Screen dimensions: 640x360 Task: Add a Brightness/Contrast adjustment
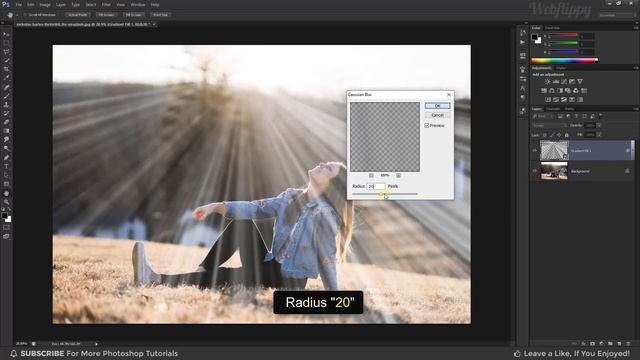point(548,82)
